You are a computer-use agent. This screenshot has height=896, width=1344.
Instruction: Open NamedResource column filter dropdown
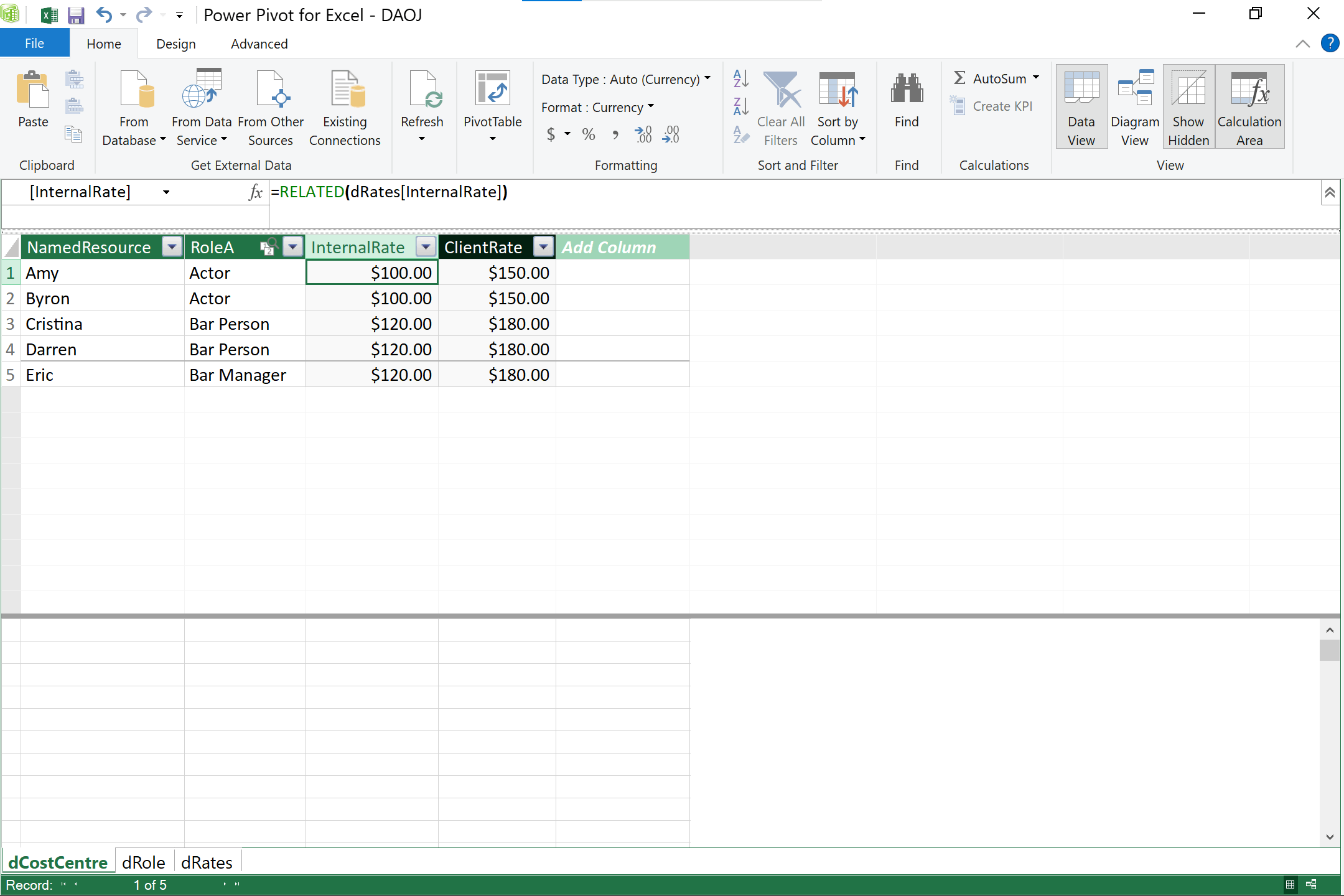coord(172,247)
